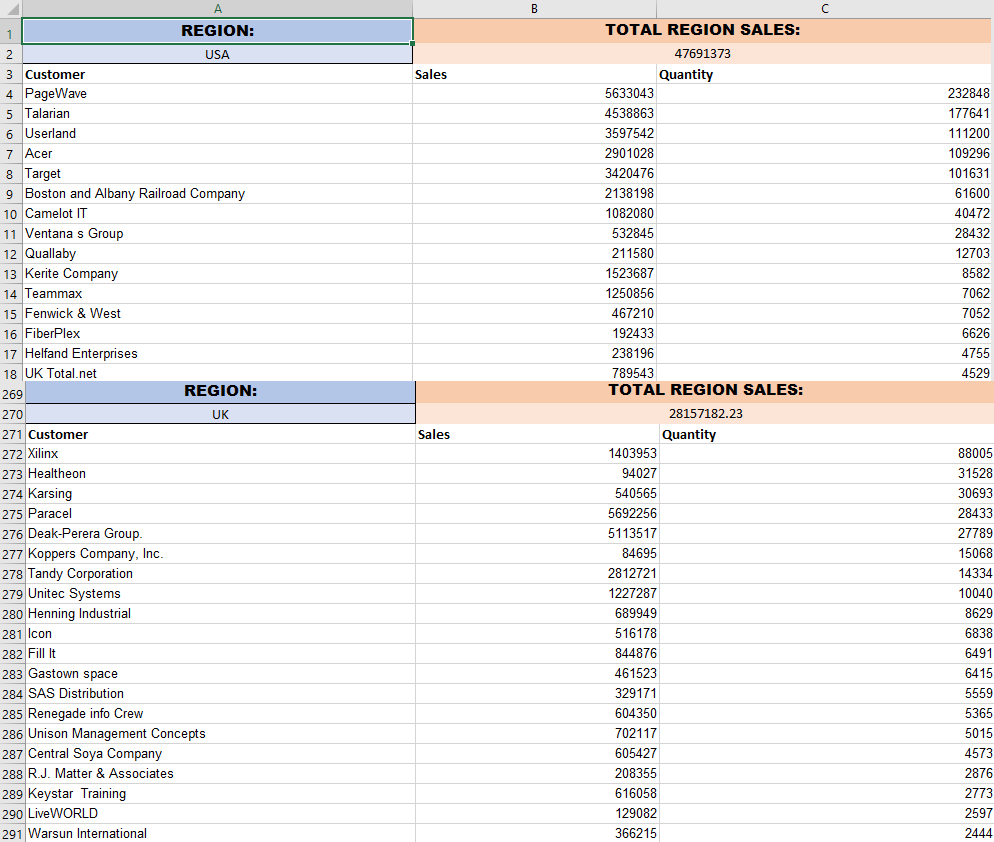Select the Helfand Enterprises cell
Image resolution: width=994 pixels, height=842 pixels.
click(217, 353)
